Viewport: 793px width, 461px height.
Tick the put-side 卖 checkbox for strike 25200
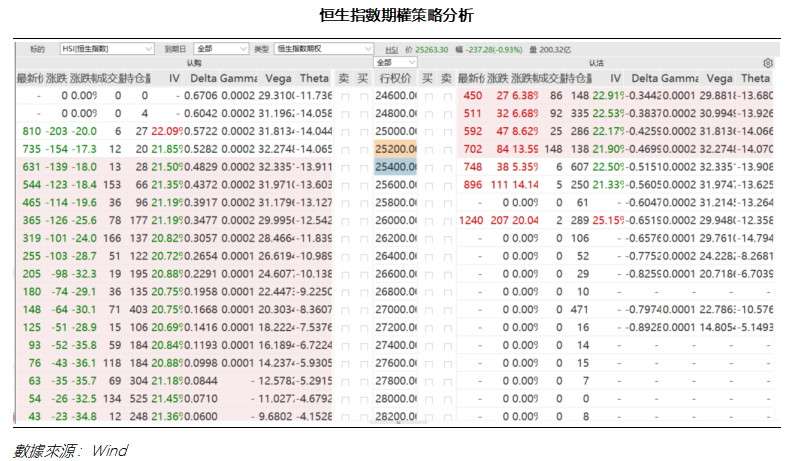point(447,150)
